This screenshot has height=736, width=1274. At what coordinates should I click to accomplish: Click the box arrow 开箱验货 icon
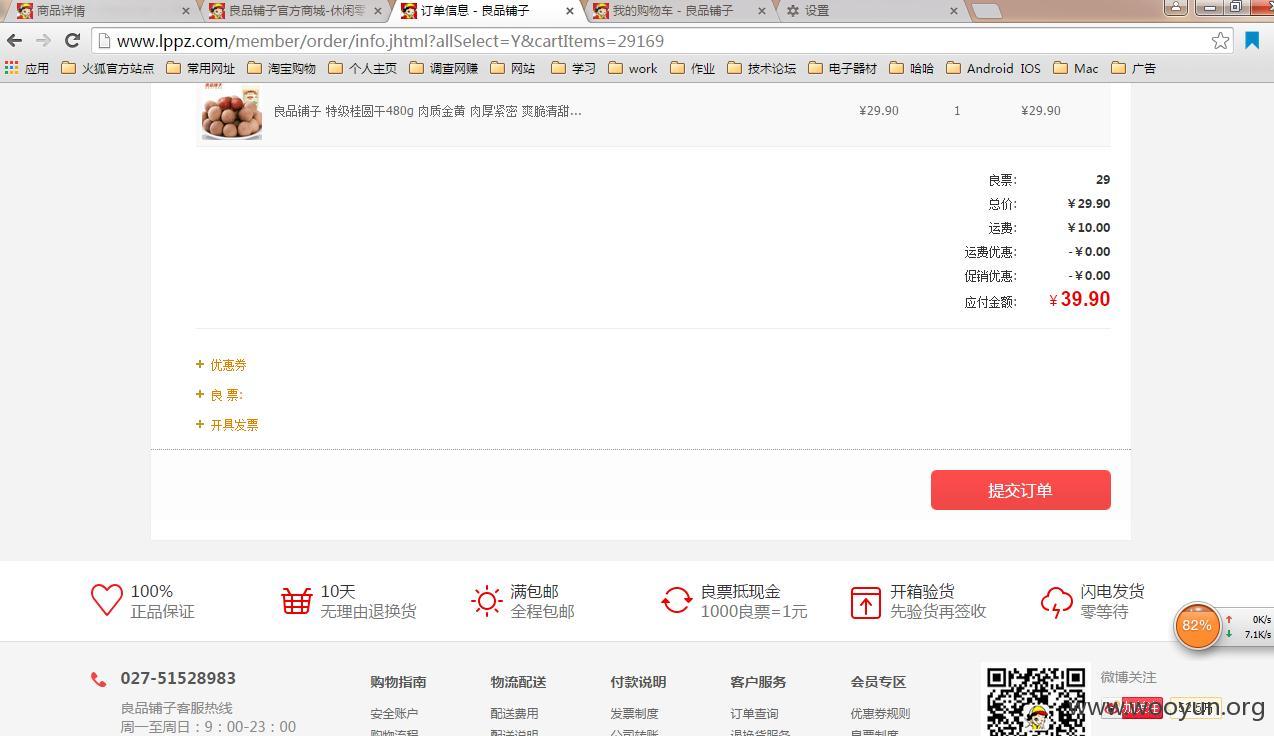(866, 602)
